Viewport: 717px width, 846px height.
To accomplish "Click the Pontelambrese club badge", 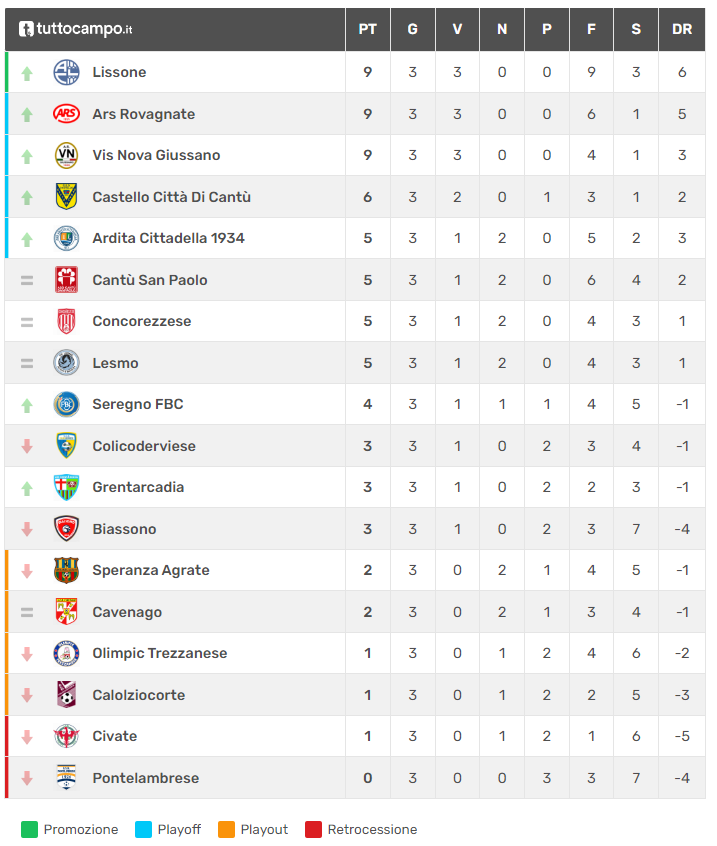I will pos(66,778).
